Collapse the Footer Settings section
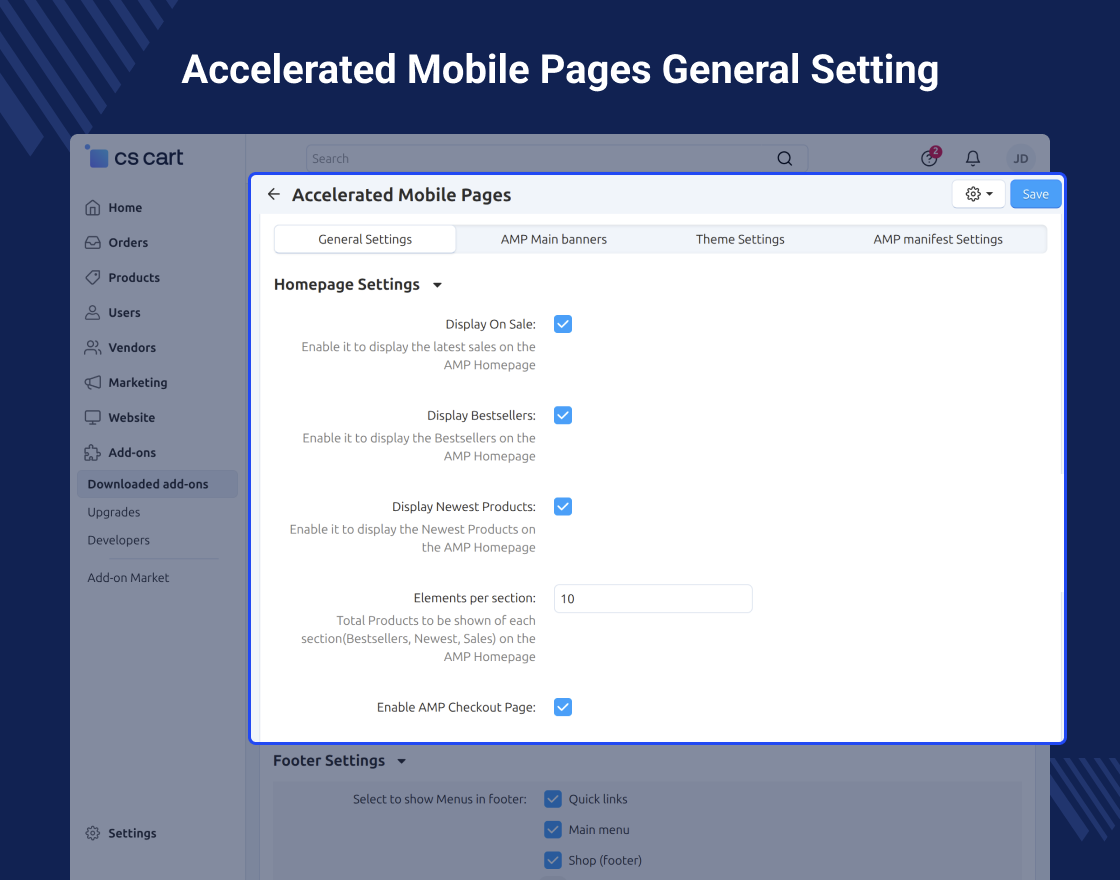1120x880 pixels. [401, 761]
